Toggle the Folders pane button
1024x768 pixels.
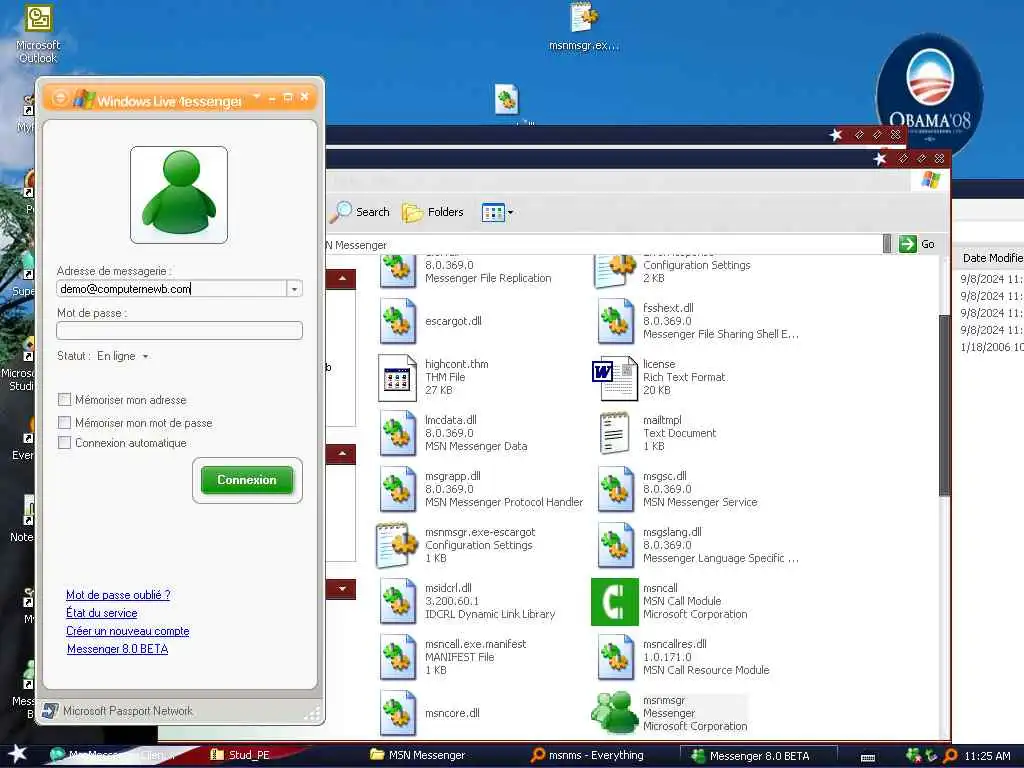pyautogui.click(x=432, y=212)
